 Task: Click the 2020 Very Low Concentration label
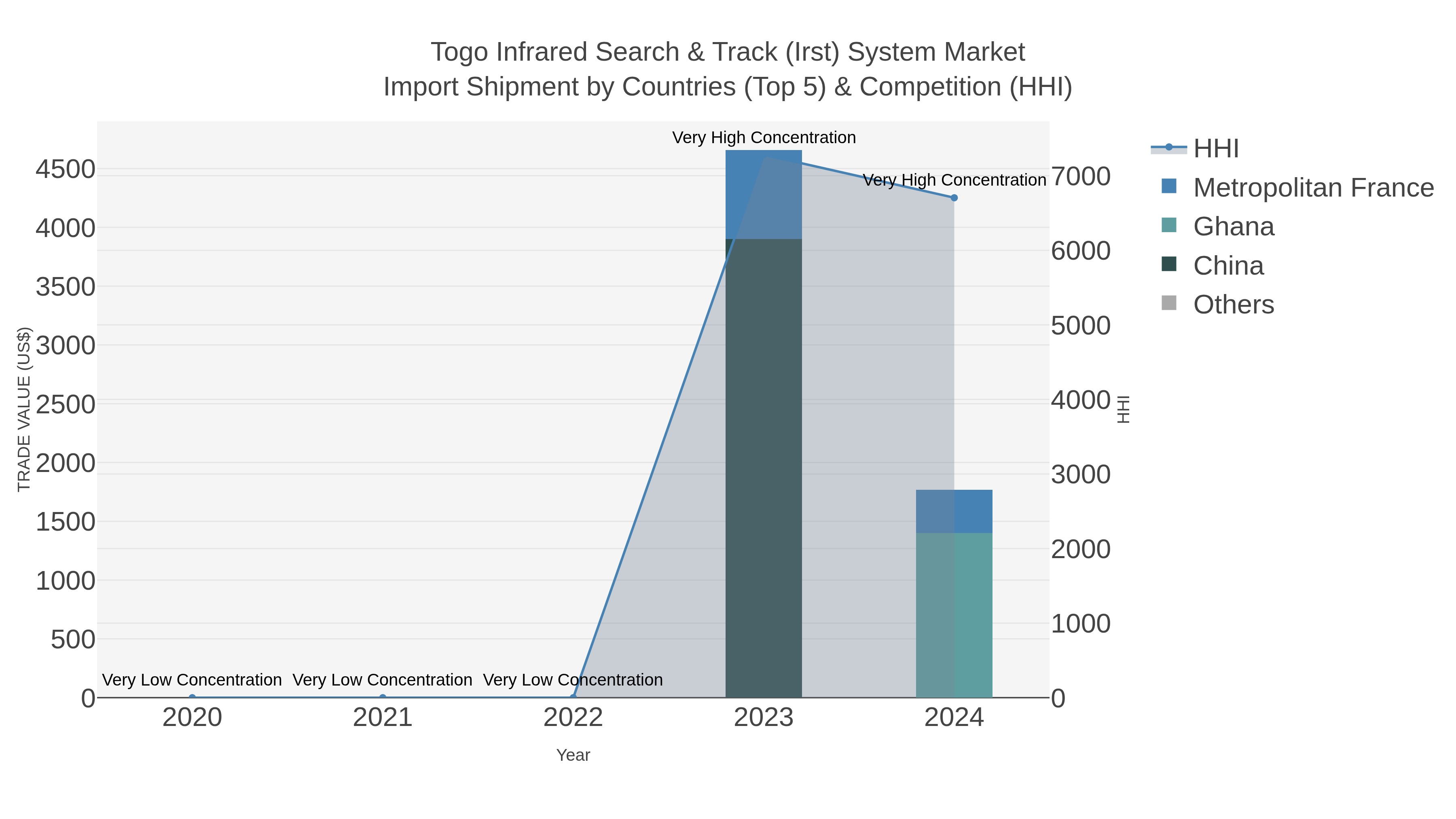point(192,680)
